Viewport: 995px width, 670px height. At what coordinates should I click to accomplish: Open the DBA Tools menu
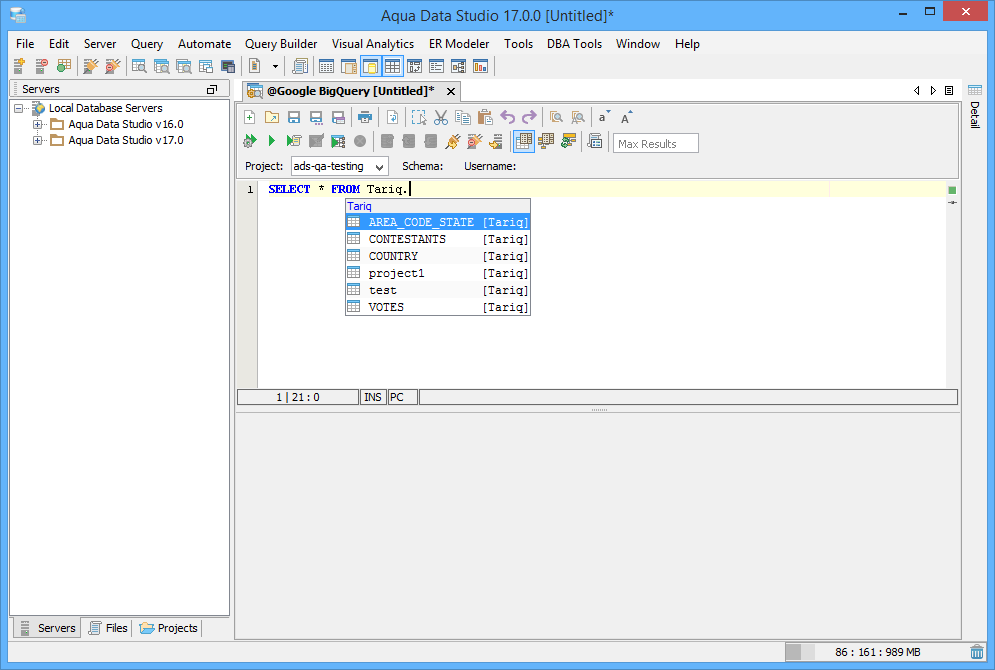coord(574,44)
